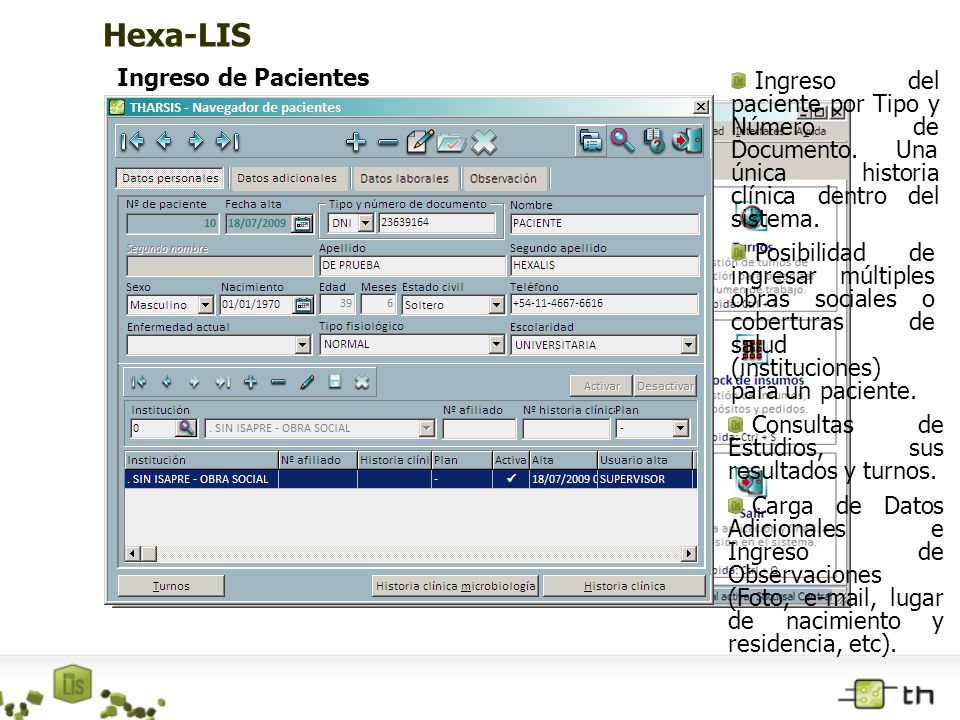This screenshot has width=960, height=720.
Task: Open calendar picker next to Nacimiento date
Action: click(x=303, y=304)
